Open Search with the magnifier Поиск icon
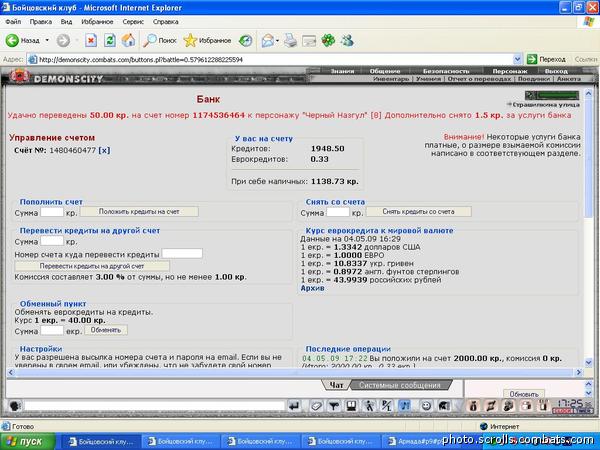 click(160, 40)
